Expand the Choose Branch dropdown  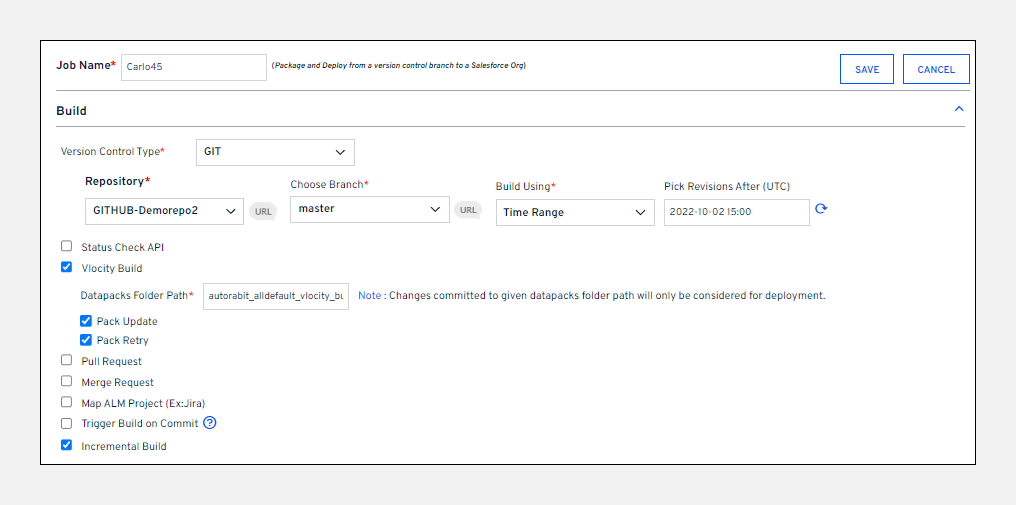coord(370,209)
